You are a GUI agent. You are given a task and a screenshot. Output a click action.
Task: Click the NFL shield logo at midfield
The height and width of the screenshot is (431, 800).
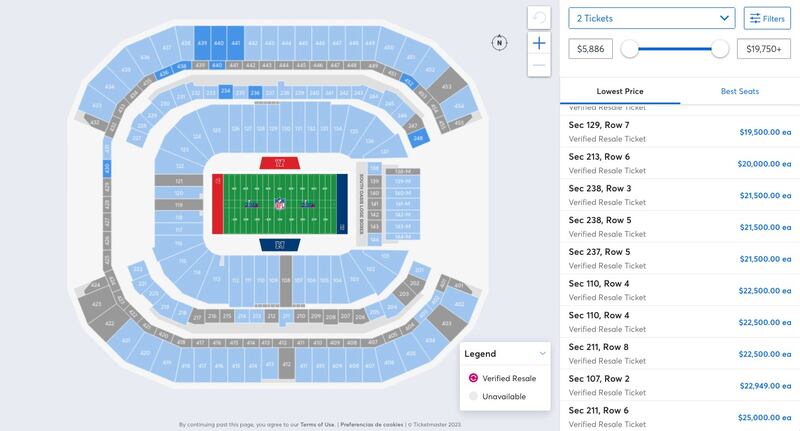click(280, 203)
